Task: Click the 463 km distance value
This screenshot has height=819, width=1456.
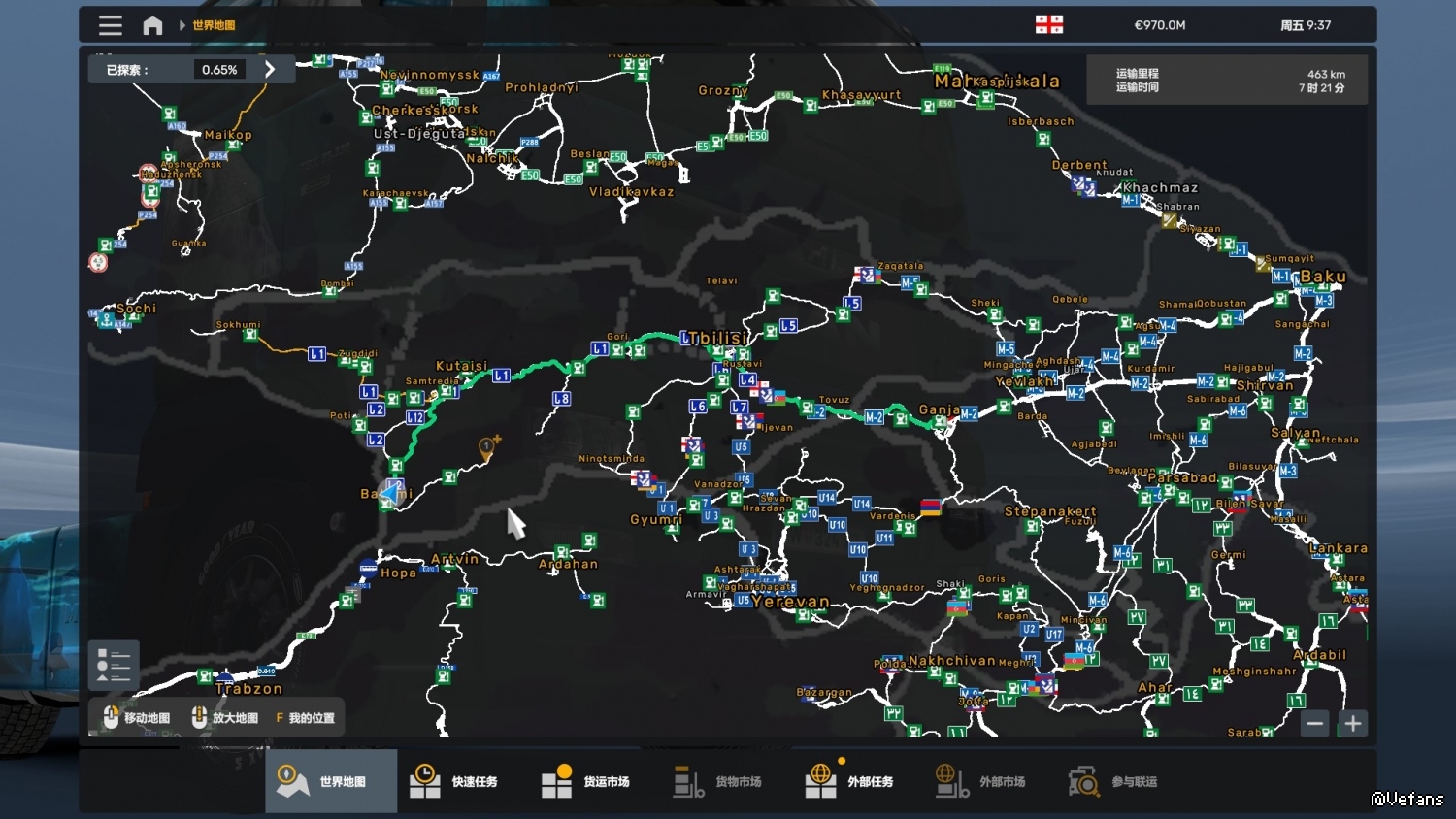Action: click(x=1326, y=74)
